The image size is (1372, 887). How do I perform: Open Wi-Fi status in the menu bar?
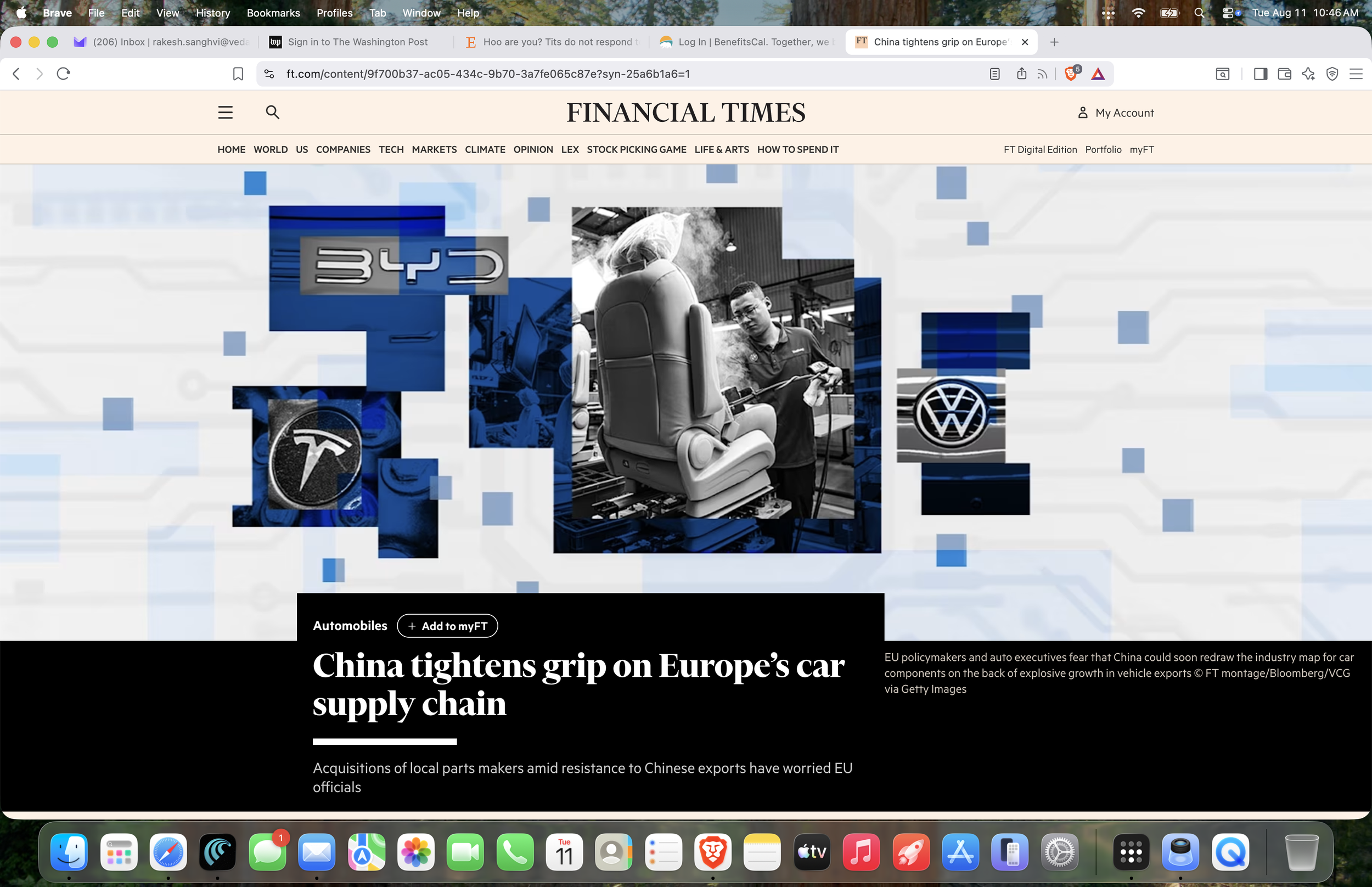click(x=1138, y=13)
